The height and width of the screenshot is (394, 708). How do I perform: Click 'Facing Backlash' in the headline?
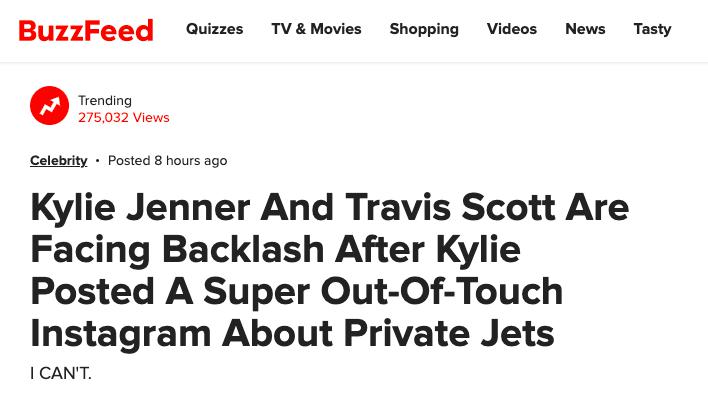(177, 250)
